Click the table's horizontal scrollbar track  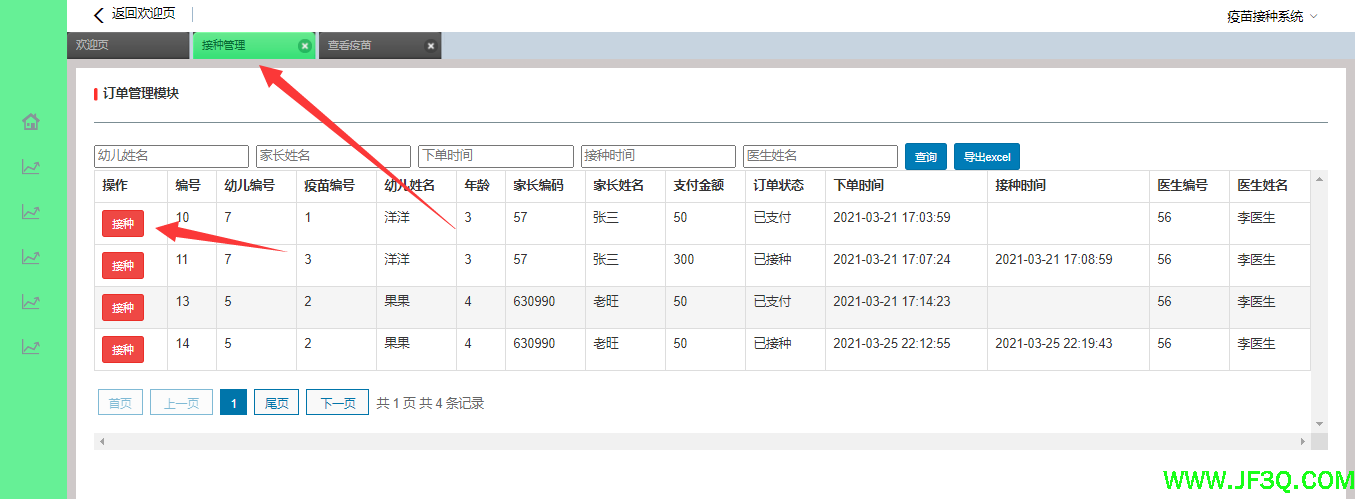pos(700,441)
